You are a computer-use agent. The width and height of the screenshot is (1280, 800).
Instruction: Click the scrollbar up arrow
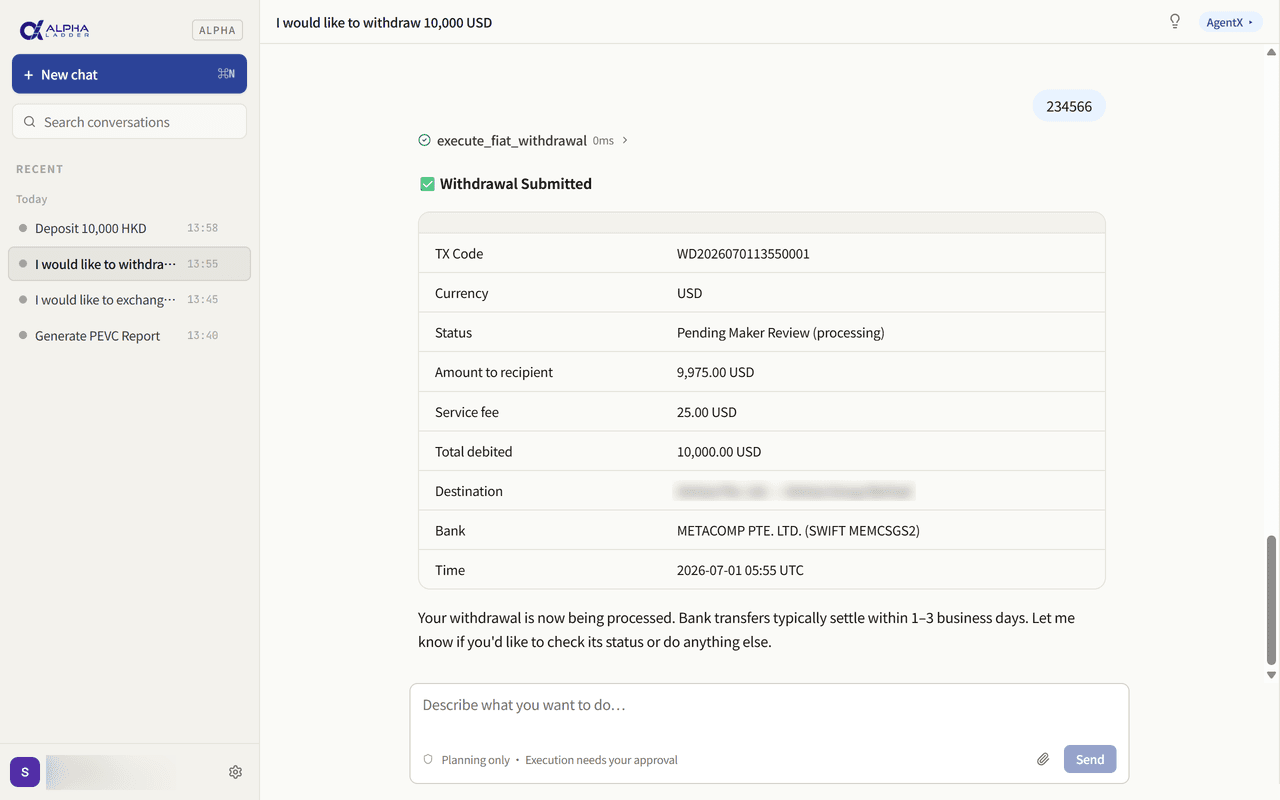coord(1272,51)
